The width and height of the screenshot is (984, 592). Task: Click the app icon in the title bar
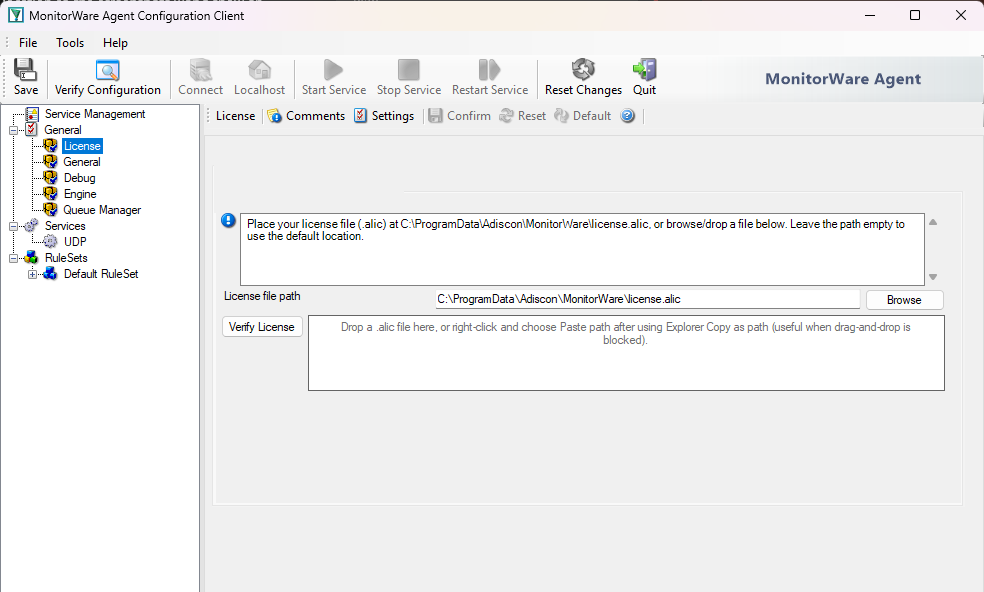pos(16,15)
